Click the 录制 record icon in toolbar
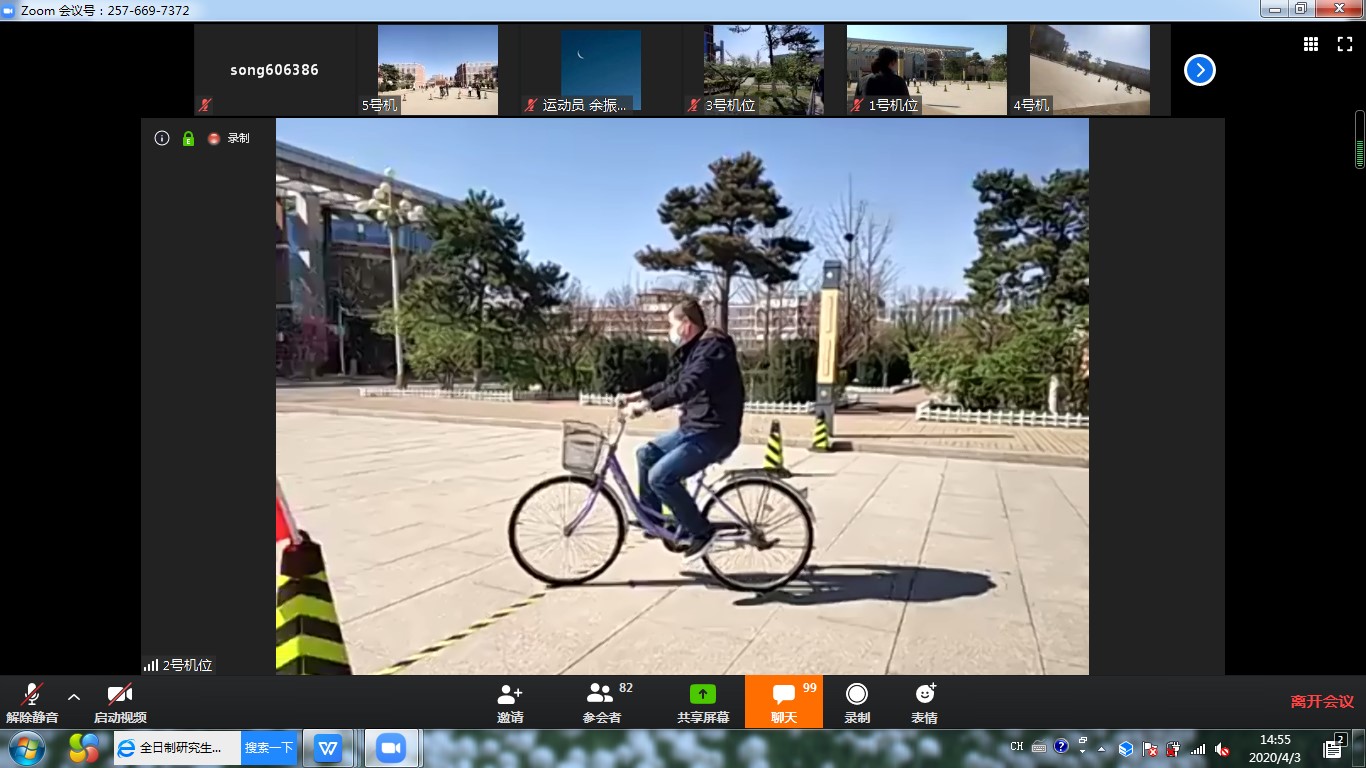The image size is (1366, 768). 857,695
